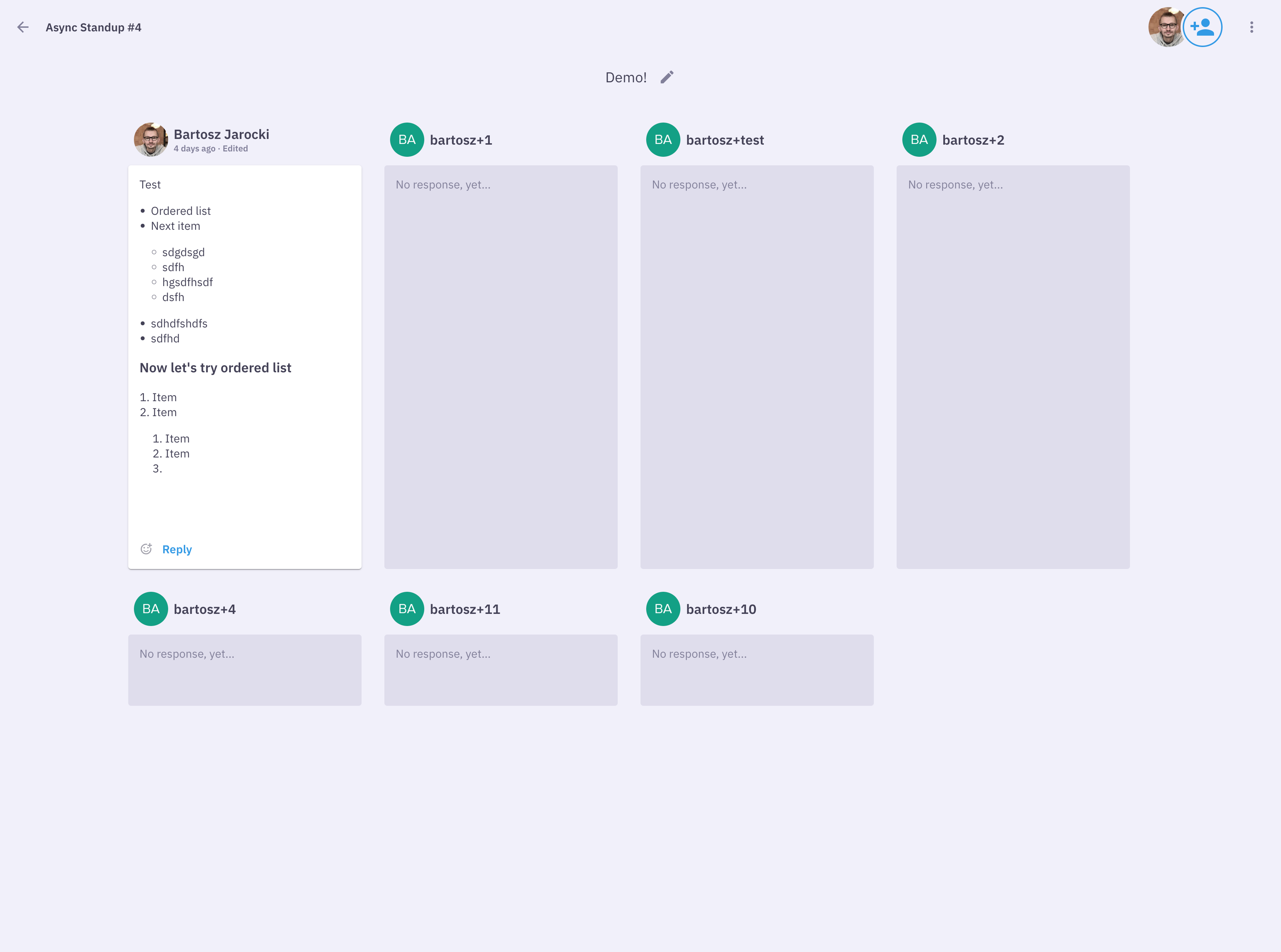Select the BA avatar for bartosz+test
Viewport: 1281px width, 952px height.
[x=663, y=139]
